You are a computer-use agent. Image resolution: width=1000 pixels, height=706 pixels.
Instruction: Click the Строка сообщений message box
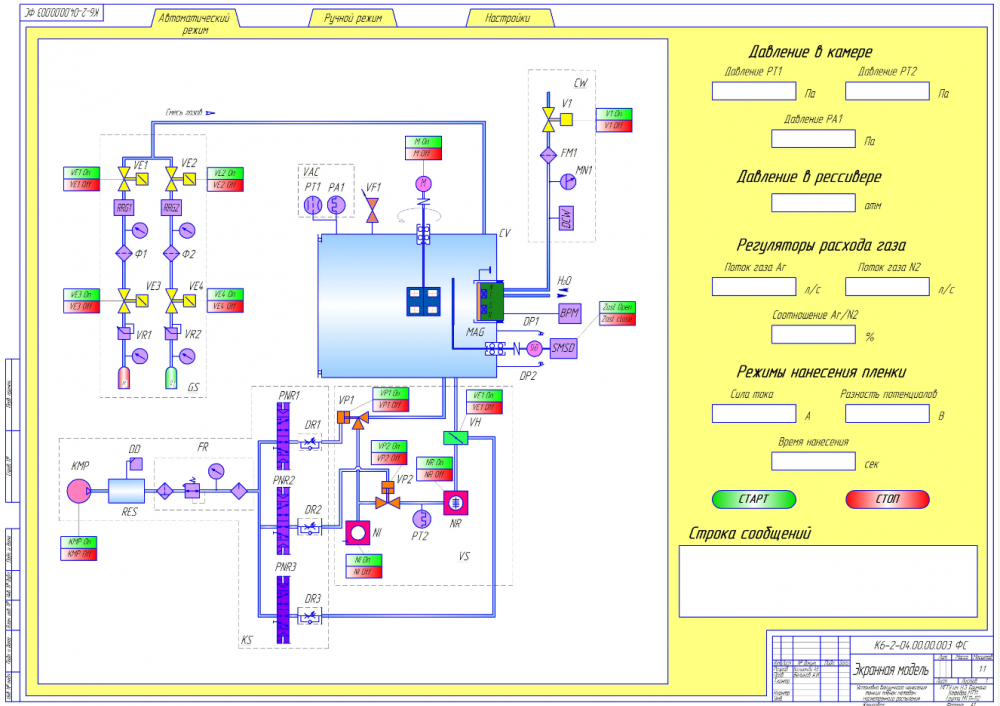tap(828, 581)
